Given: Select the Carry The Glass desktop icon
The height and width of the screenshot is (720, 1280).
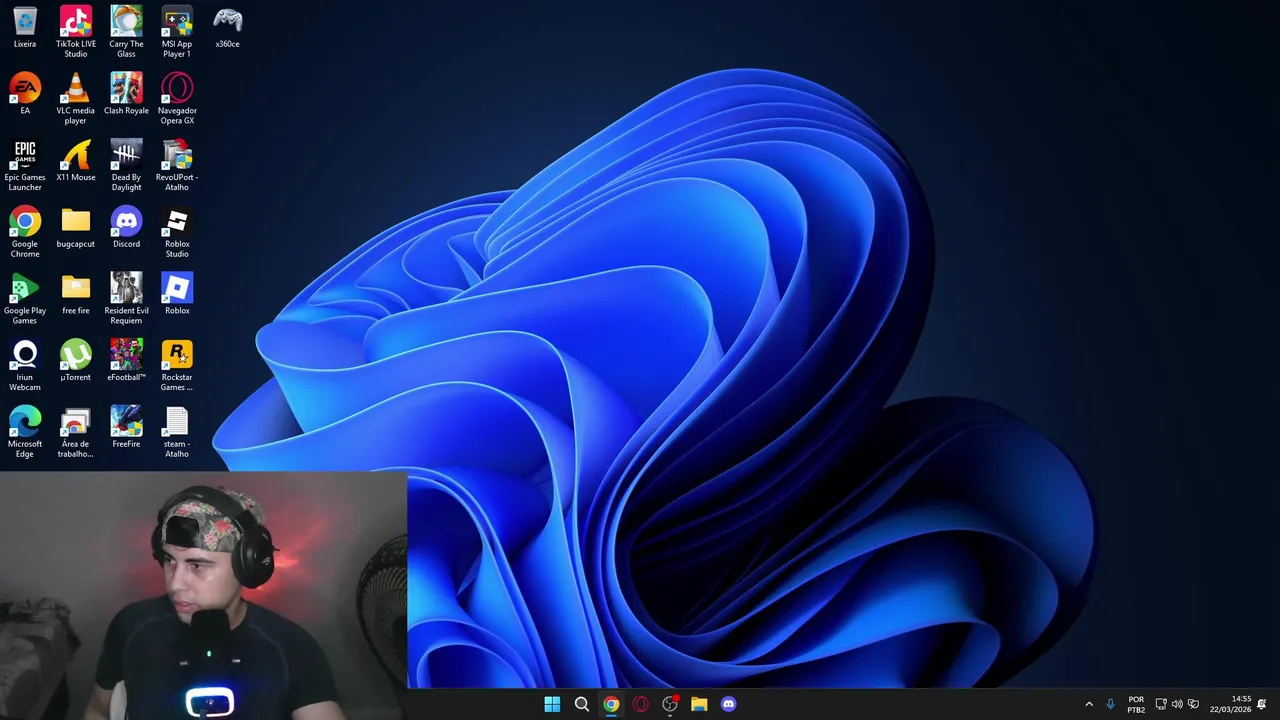Looking at the screenshot, I should (126, 32).
